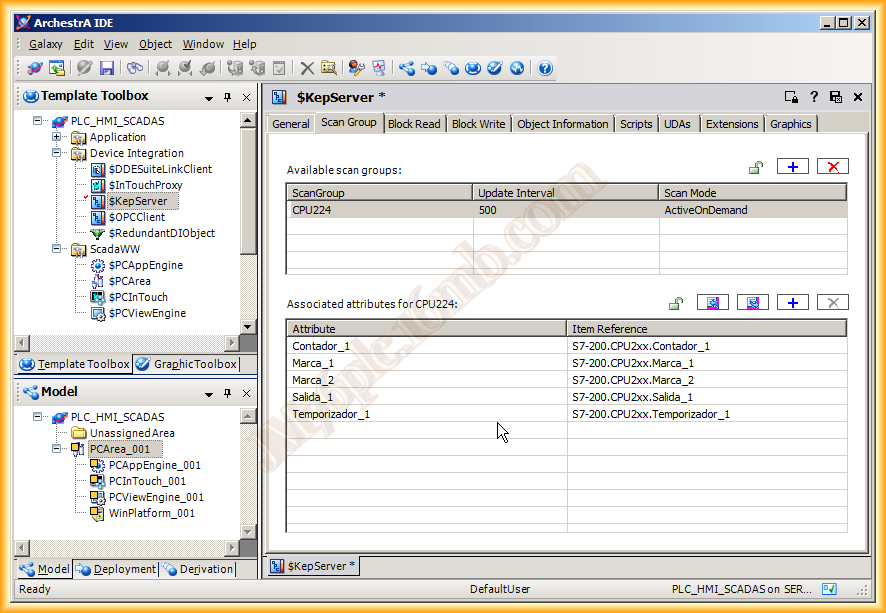Select the $OPCClient template

click(x=136, y=217)
